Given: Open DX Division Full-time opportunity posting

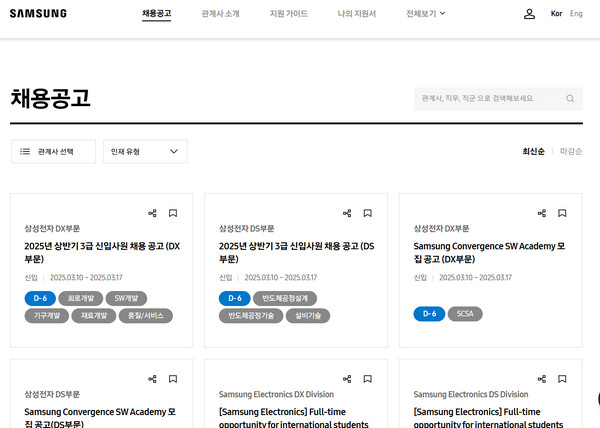Looking at the screenshot, I should click(x=293, y=418).
